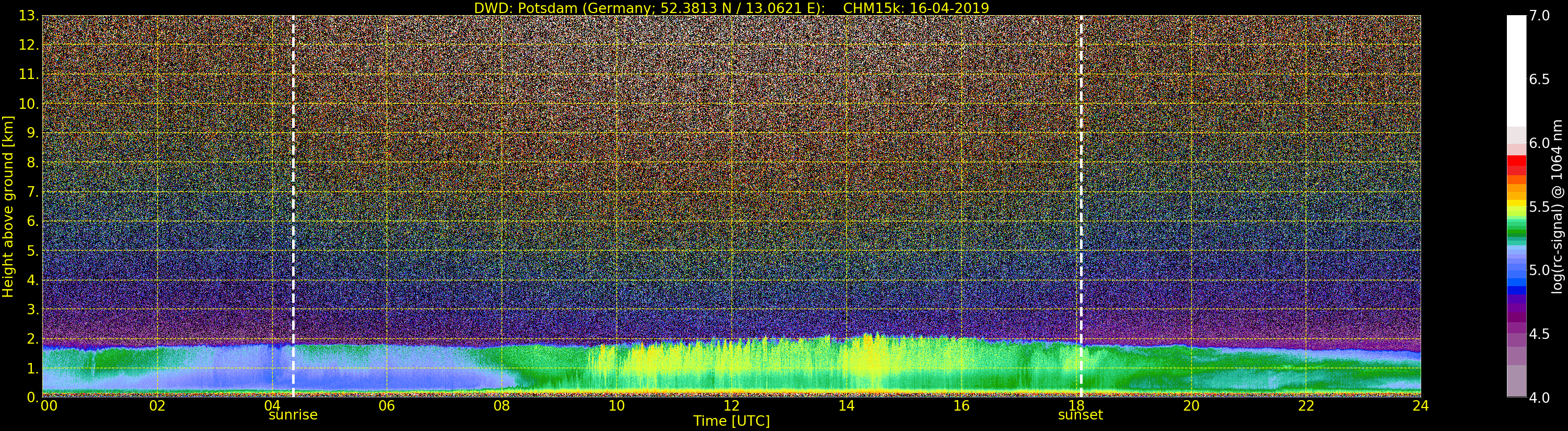Click the height axis tick label '7.'

32,192
